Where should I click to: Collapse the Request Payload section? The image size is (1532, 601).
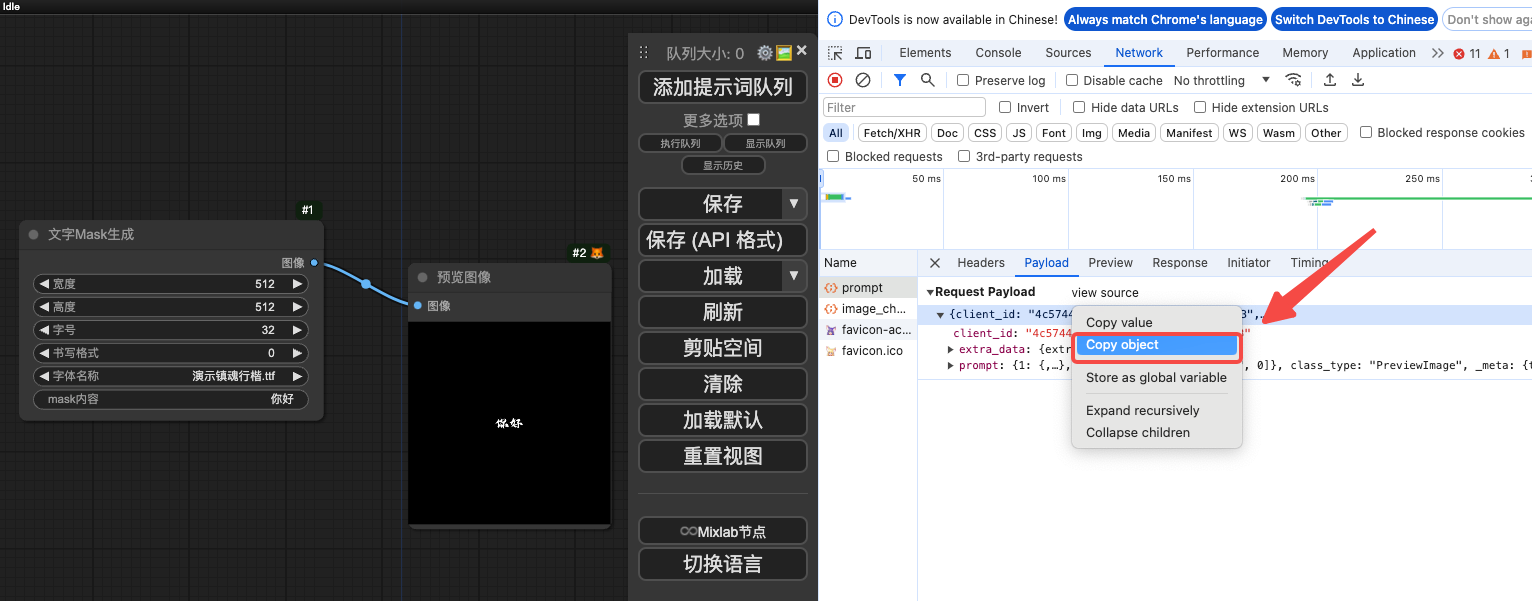point(930,292)
